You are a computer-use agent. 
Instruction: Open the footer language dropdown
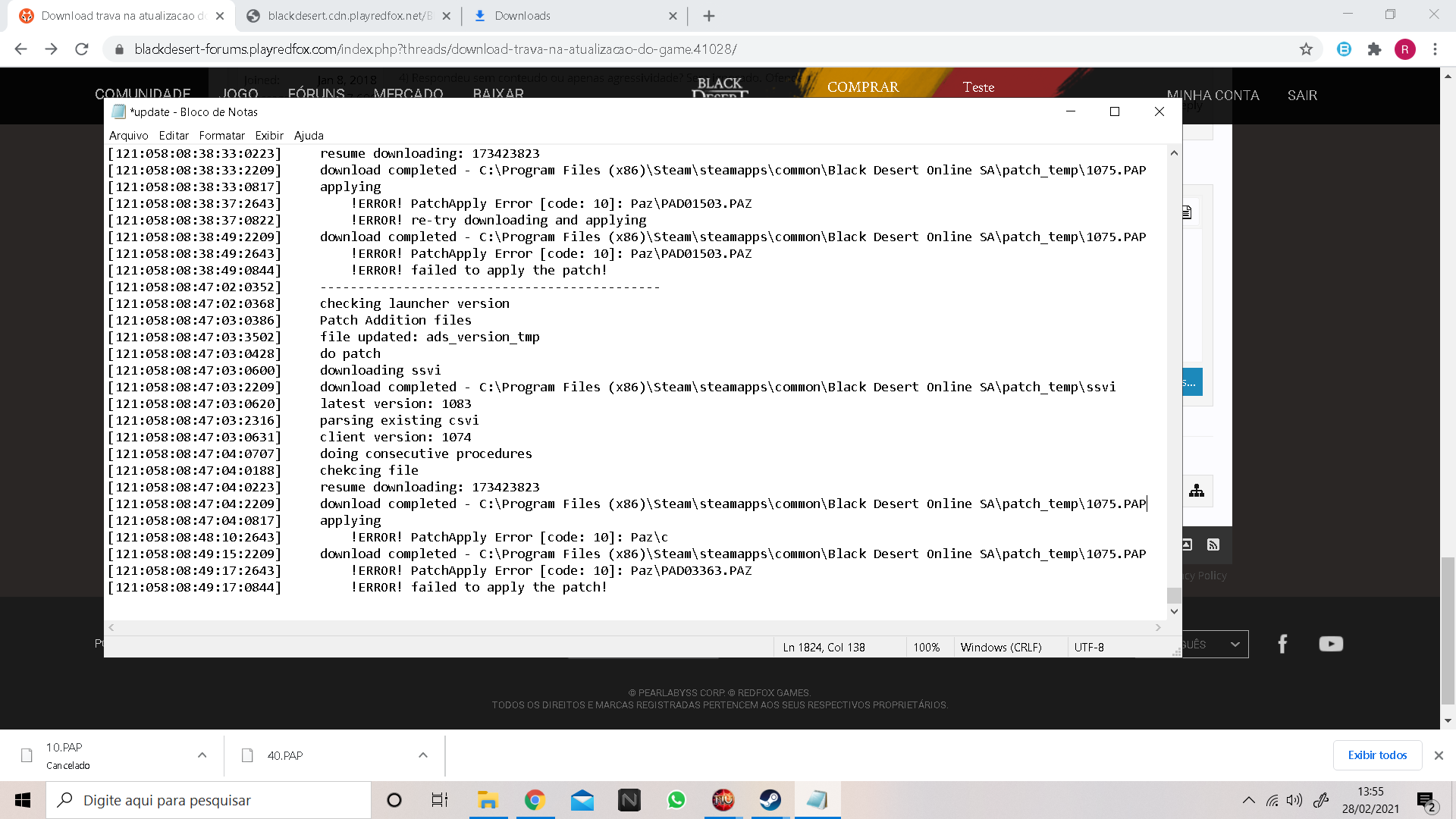(1235, 645)
